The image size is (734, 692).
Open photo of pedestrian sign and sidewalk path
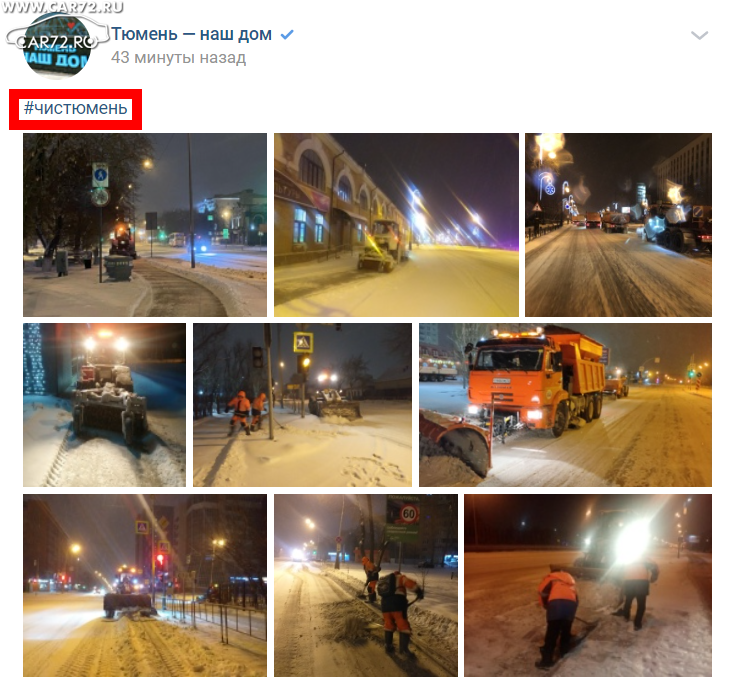(145, 225)
